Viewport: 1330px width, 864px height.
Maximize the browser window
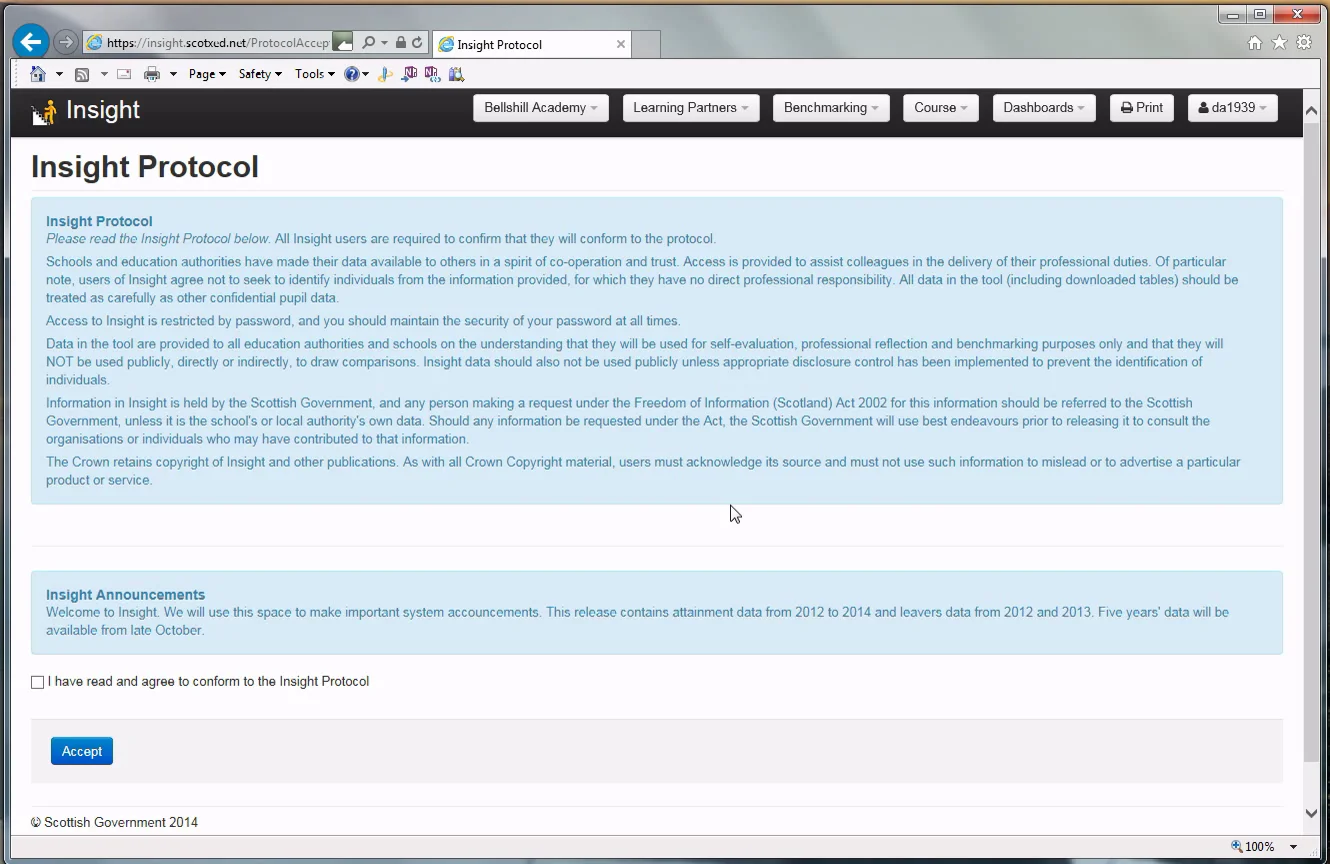(1259, 14)
